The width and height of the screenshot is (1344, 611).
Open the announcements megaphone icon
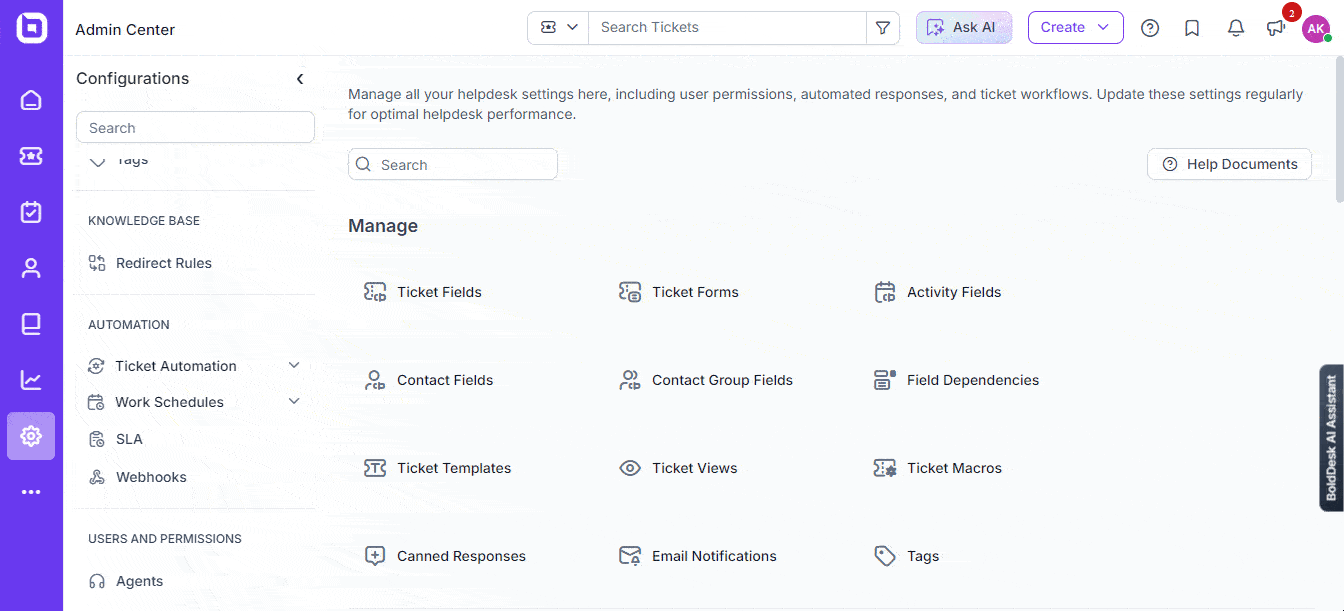(x=1275, y=28)
